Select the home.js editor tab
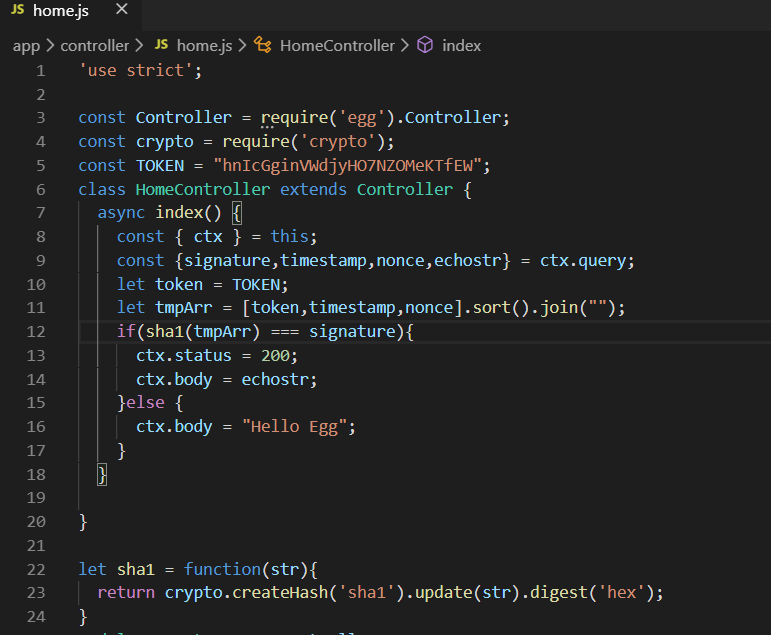Viewport: 771px width, 635px height. pos(60,11)
